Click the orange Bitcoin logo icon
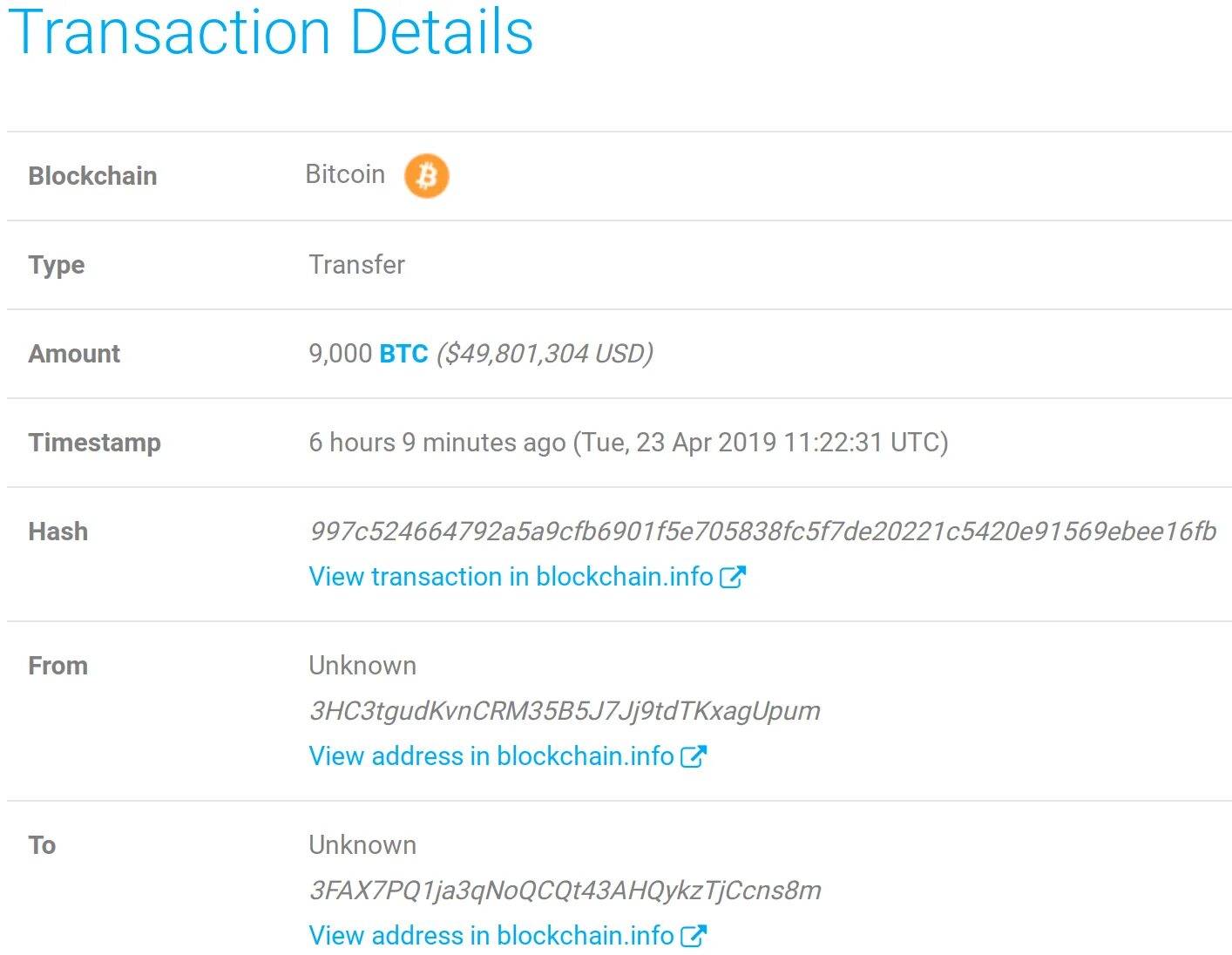The image size is (1232, 955). point(426,176)
